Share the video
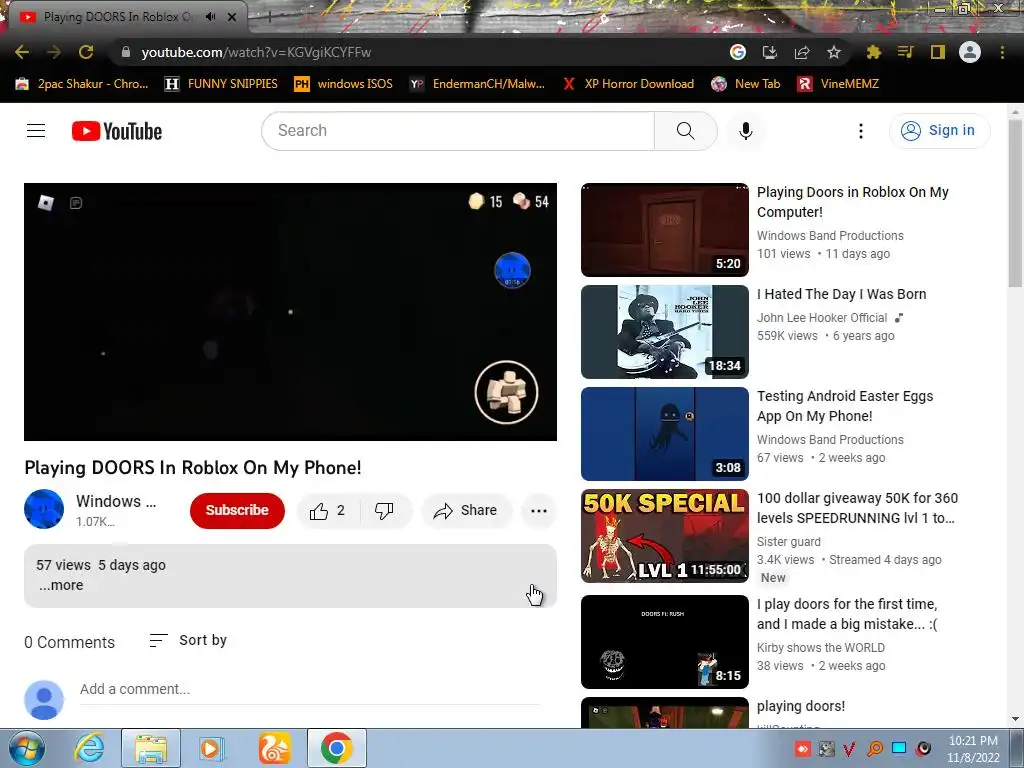This screenshot has width=1024, height=768. [466, 511]
